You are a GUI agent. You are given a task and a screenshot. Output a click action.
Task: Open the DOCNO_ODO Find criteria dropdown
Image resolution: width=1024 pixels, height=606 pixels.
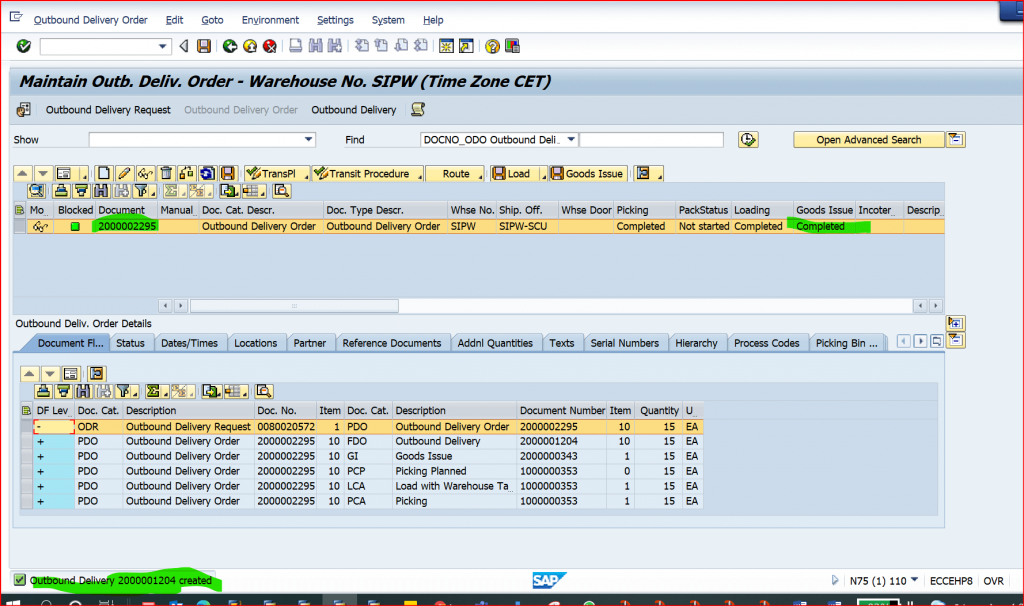pyautogui.click(x=571, y=140)
